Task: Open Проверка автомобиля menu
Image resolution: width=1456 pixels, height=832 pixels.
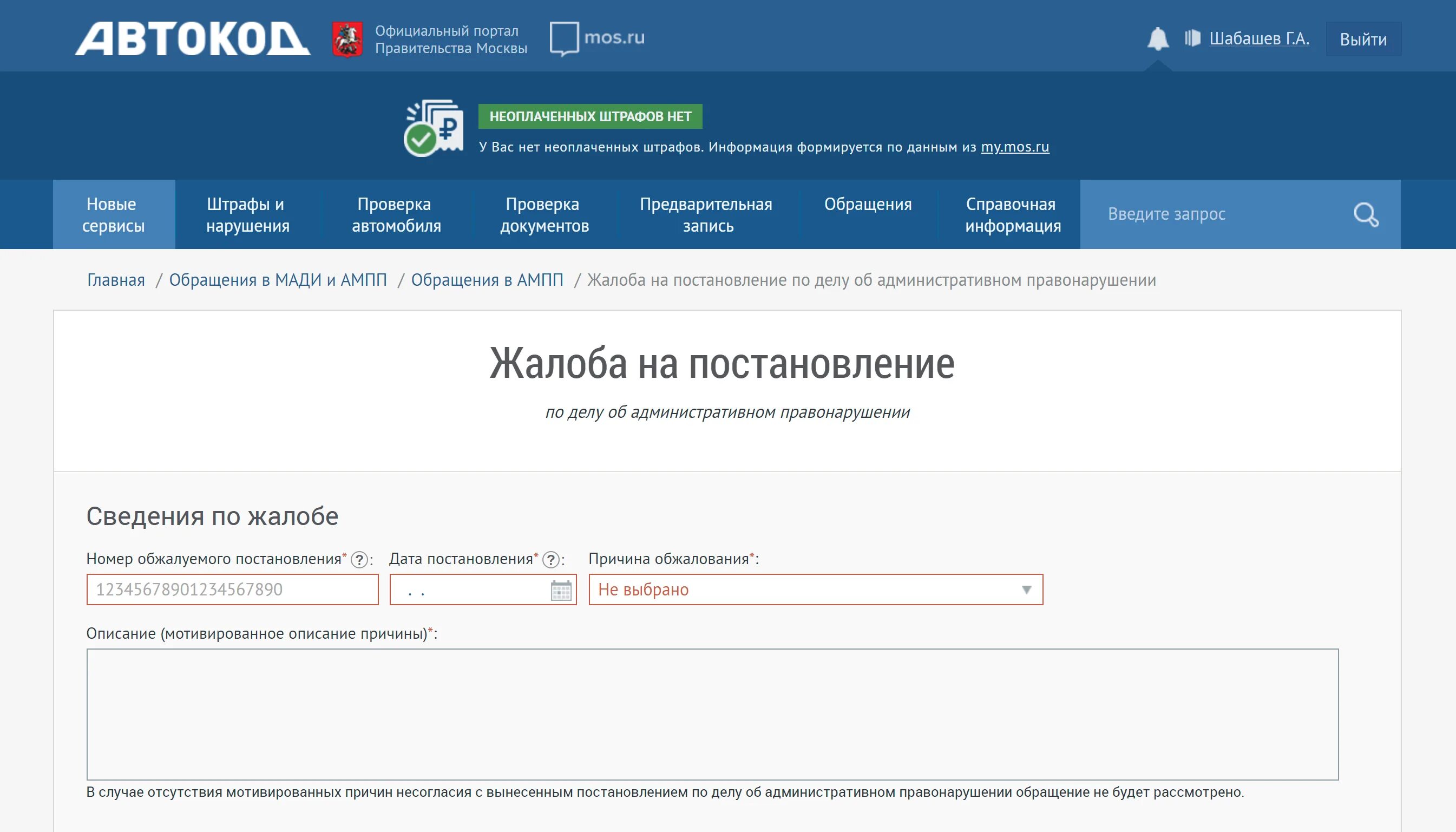Action: pos(396,215)
